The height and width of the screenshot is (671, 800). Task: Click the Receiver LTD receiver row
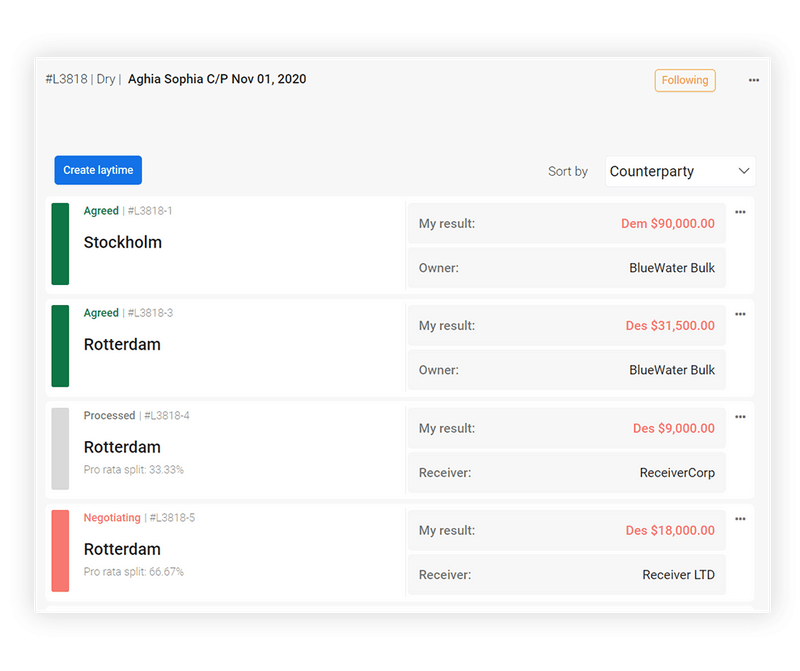tap(566, 575)
